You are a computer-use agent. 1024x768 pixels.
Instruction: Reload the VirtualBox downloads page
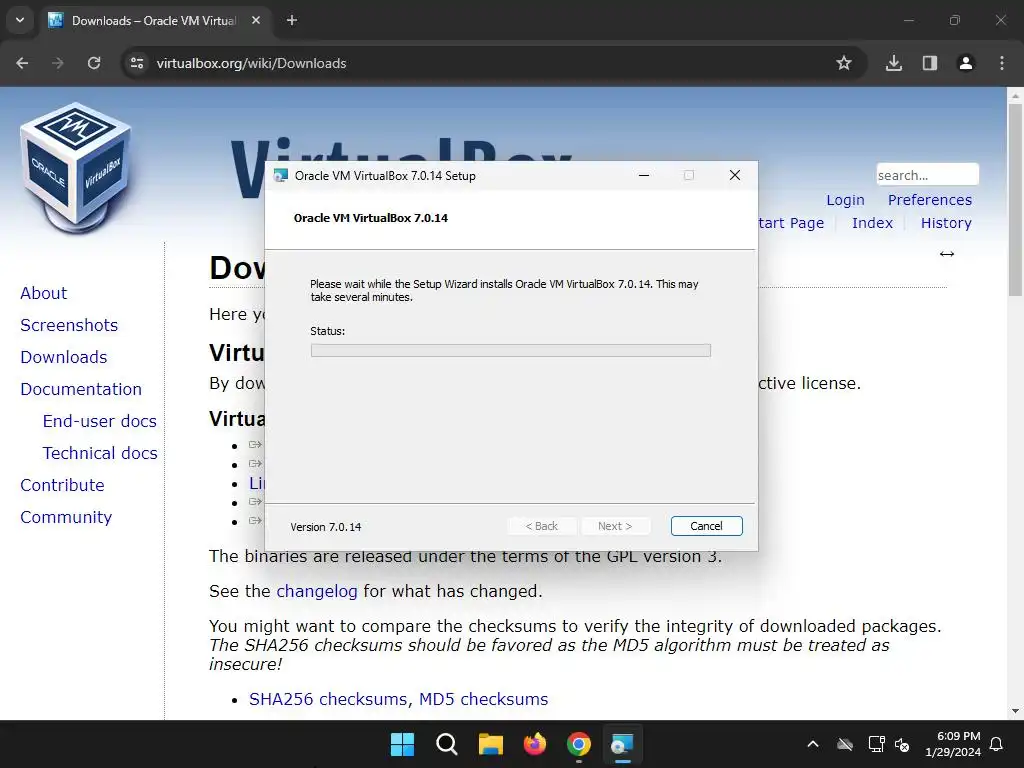point(94,63)
